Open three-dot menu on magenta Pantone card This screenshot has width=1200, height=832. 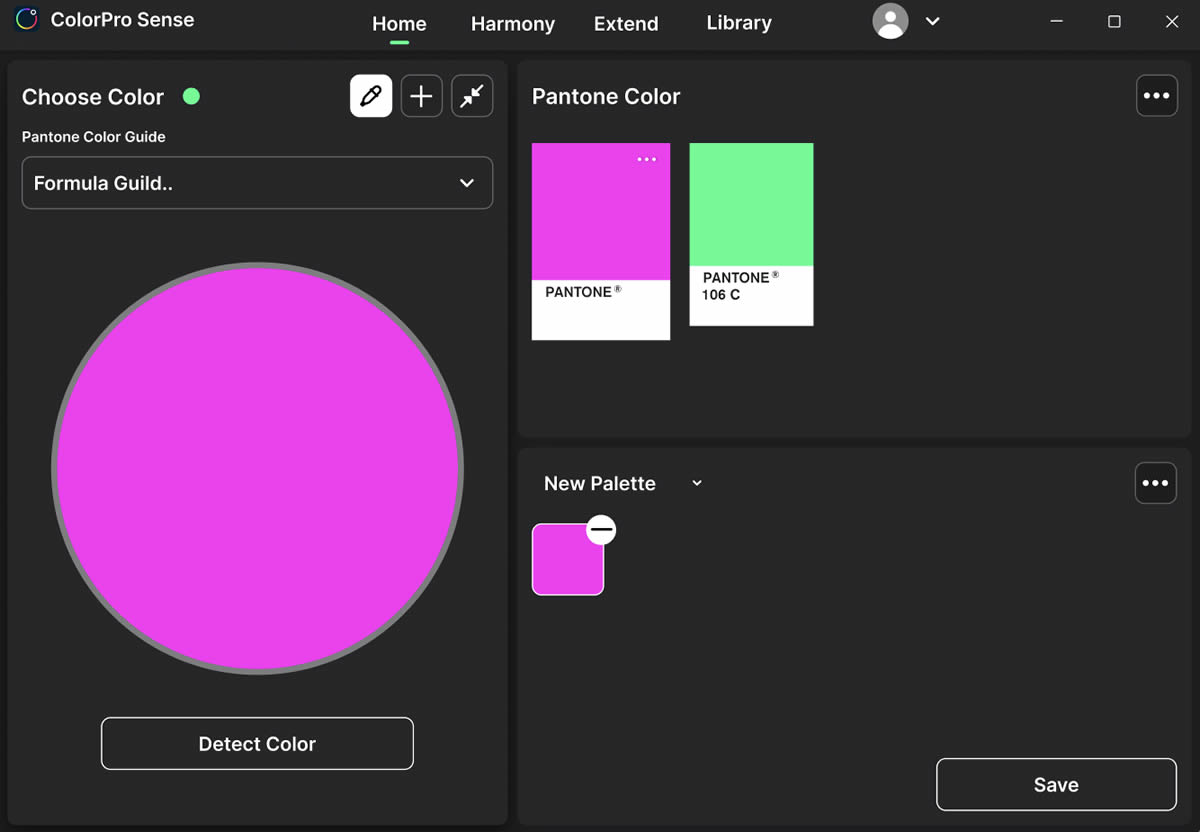click(x=647, y=159)
